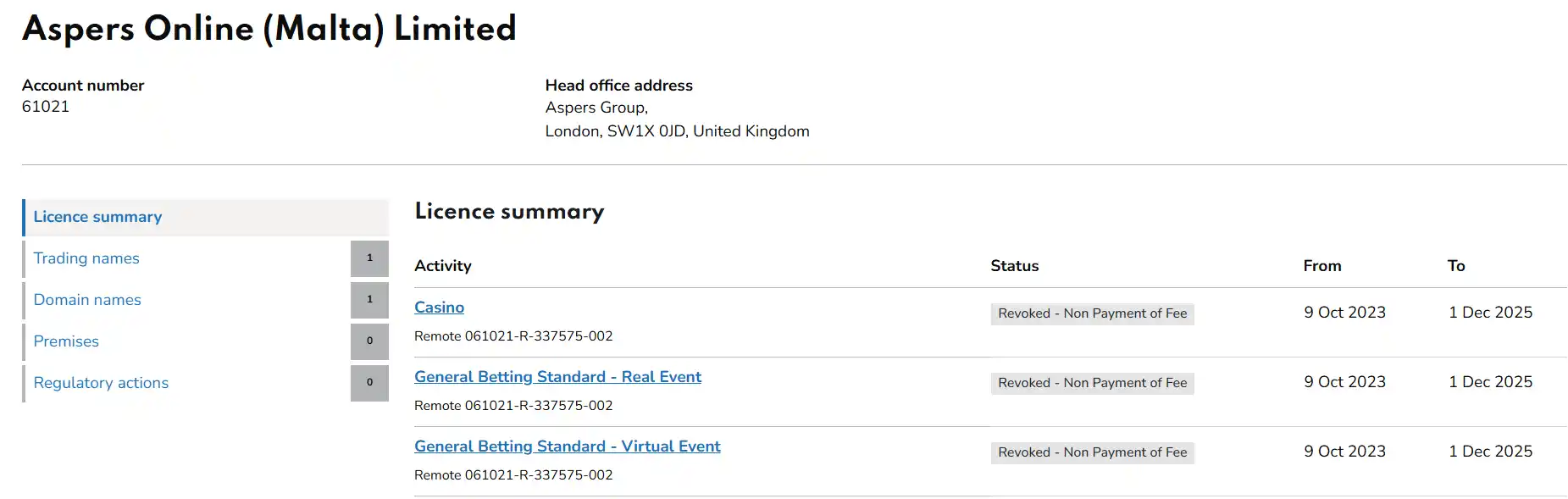Click the licence reference under Real Event
This screenshot has height=499, width=1568.
(x=513, y=406)
